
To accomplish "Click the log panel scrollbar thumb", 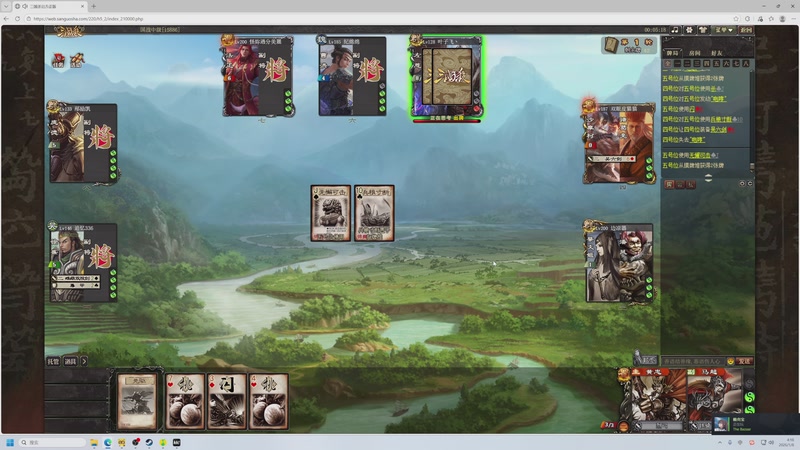I will tap(752, 167).
